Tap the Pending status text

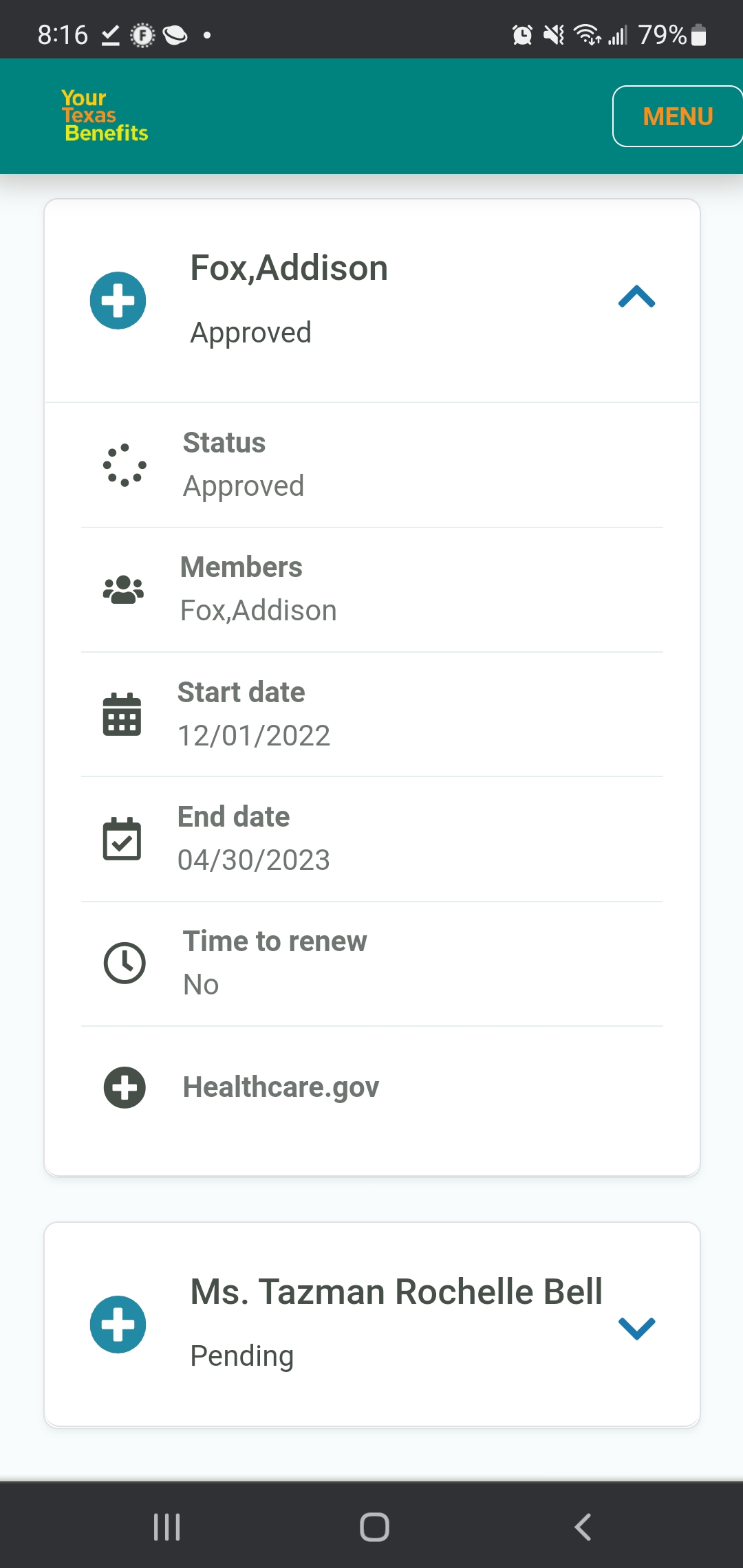pyautogui.click(x=242, y=1356)
